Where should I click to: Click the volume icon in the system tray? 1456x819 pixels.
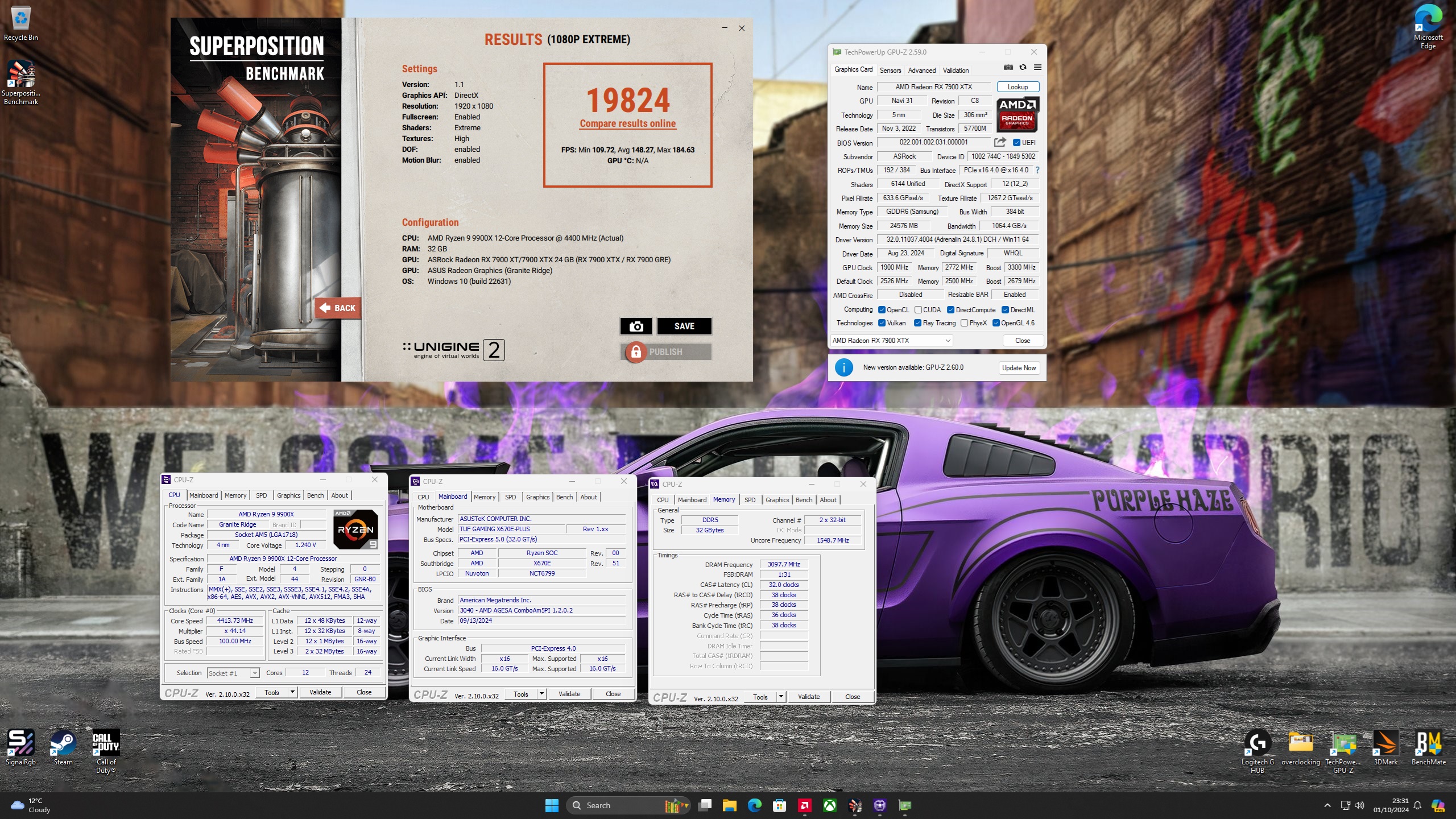click(x=1359, y=805)
